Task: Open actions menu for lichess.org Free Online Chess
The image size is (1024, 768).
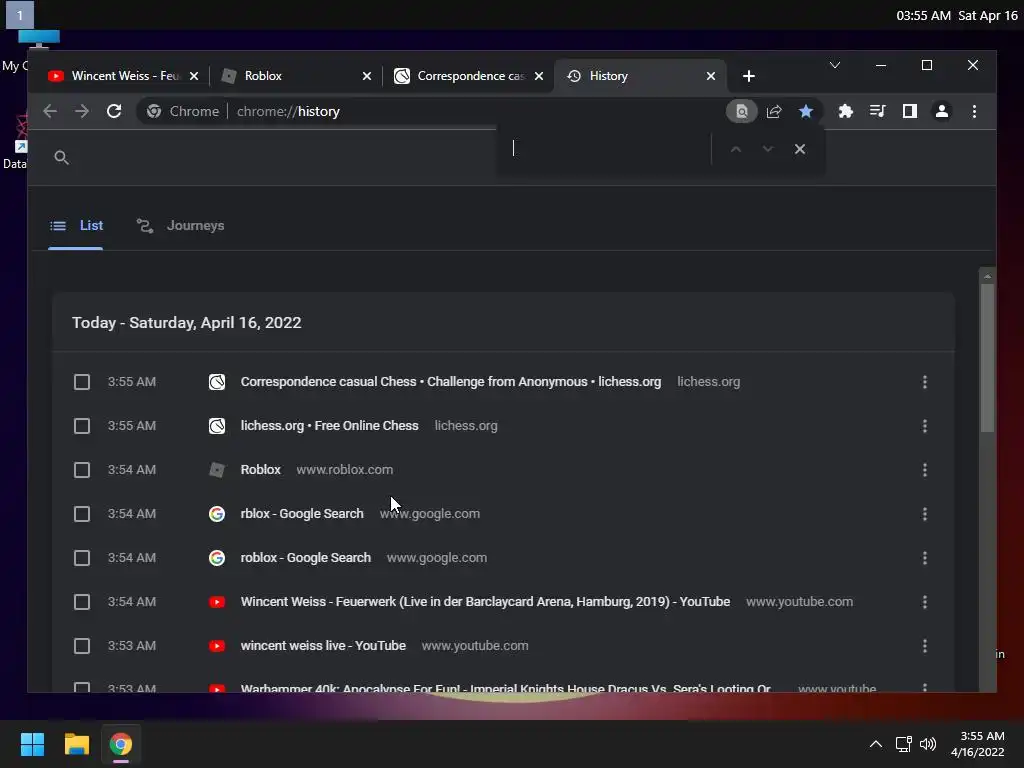Action: [925, 426]
